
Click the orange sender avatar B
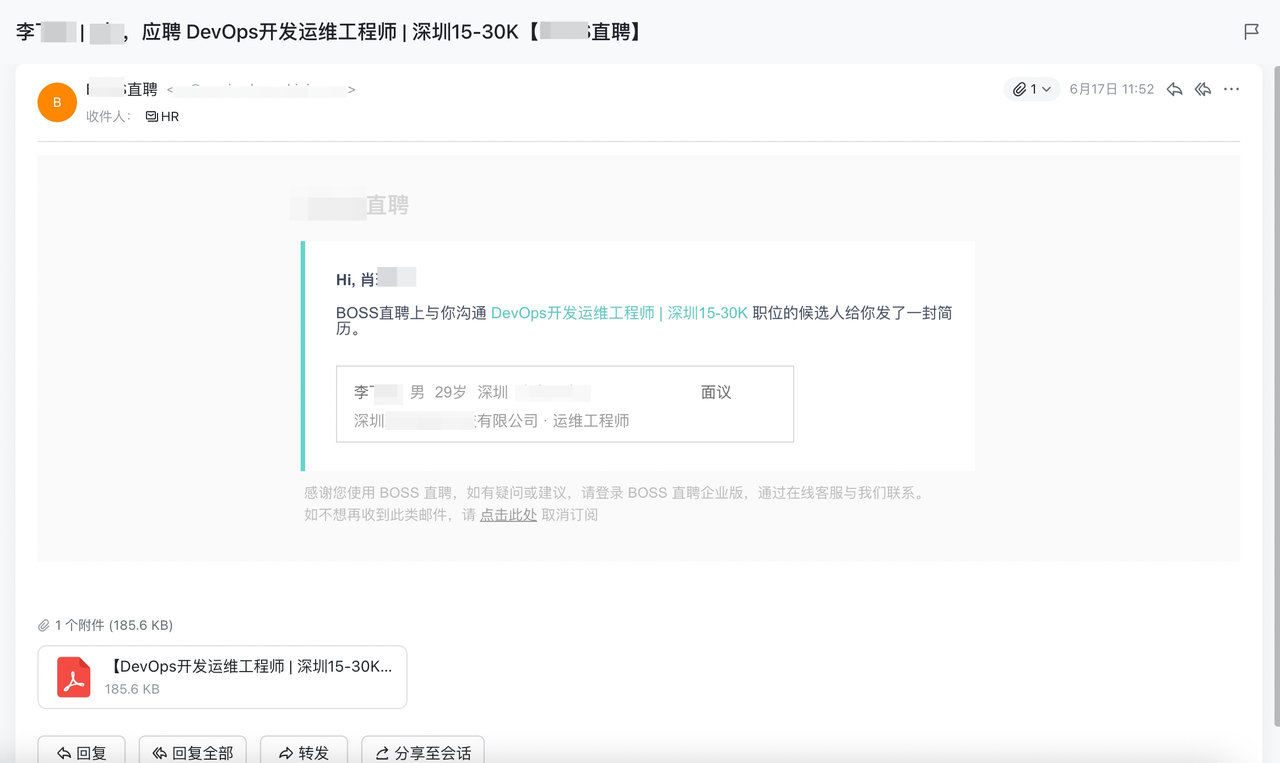click(57, 102)
